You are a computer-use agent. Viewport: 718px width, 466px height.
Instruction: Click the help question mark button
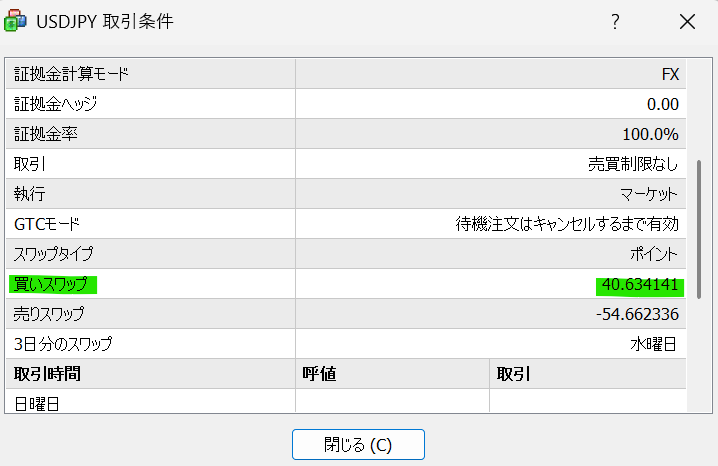616,22
